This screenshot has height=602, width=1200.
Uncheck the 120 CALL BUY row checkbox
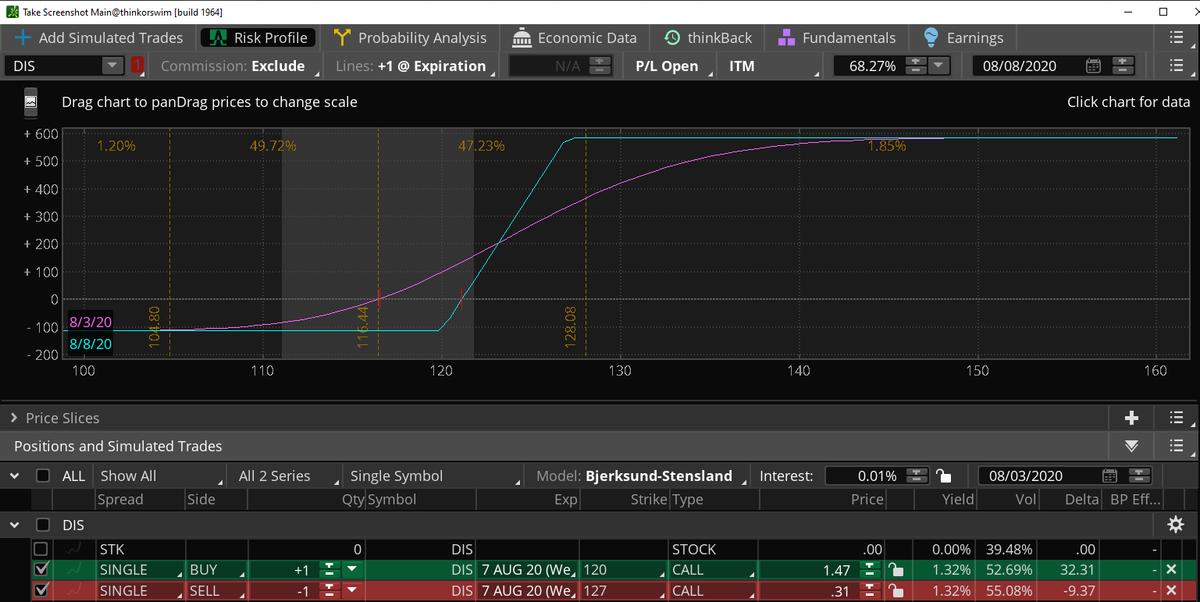(x=40, y=570)
